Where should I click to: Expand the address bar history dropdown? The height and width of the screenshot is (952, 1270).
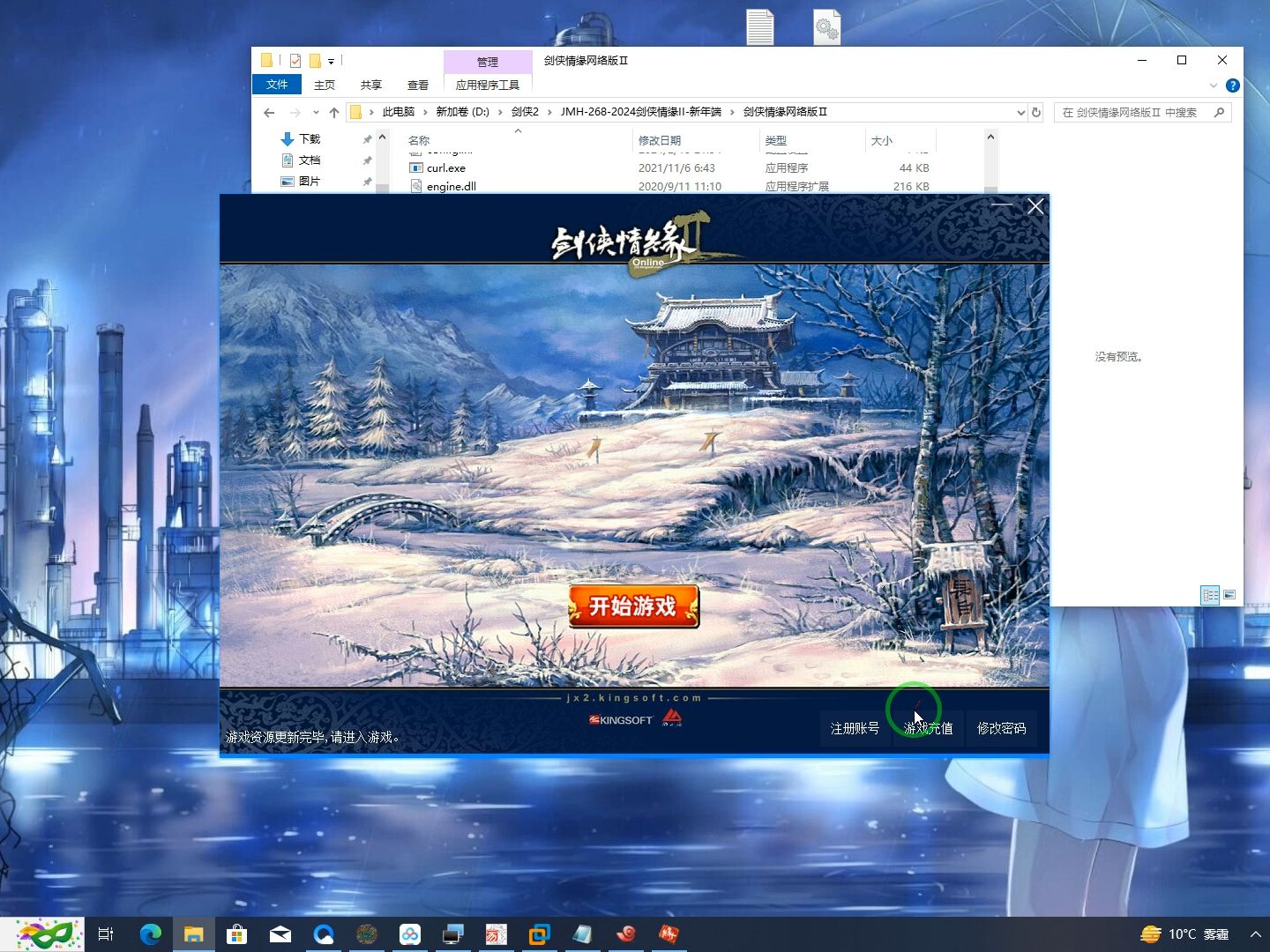coord(1020,112)
